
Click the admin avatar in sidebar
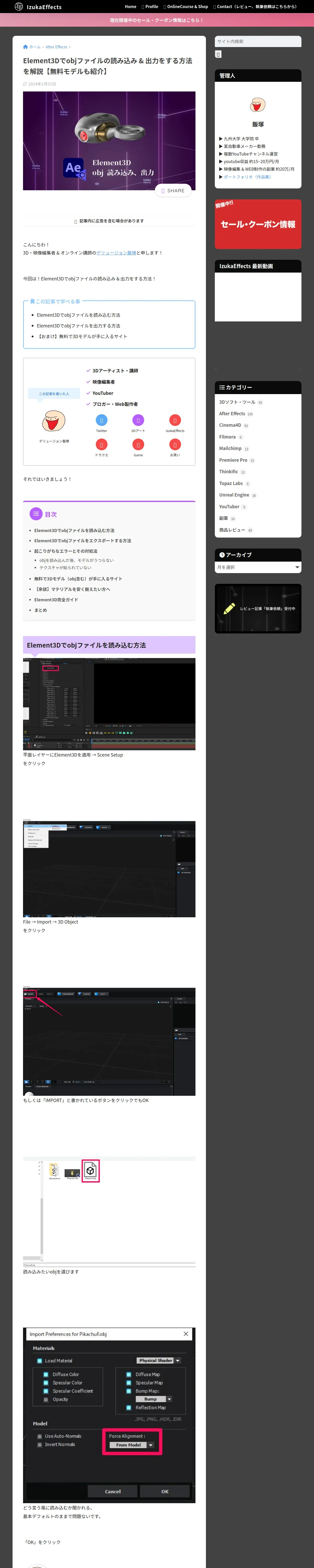click(x=258, y=105)
